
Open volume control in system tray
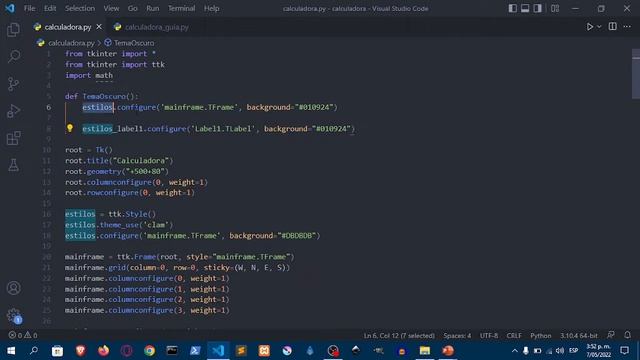(560, 351)
